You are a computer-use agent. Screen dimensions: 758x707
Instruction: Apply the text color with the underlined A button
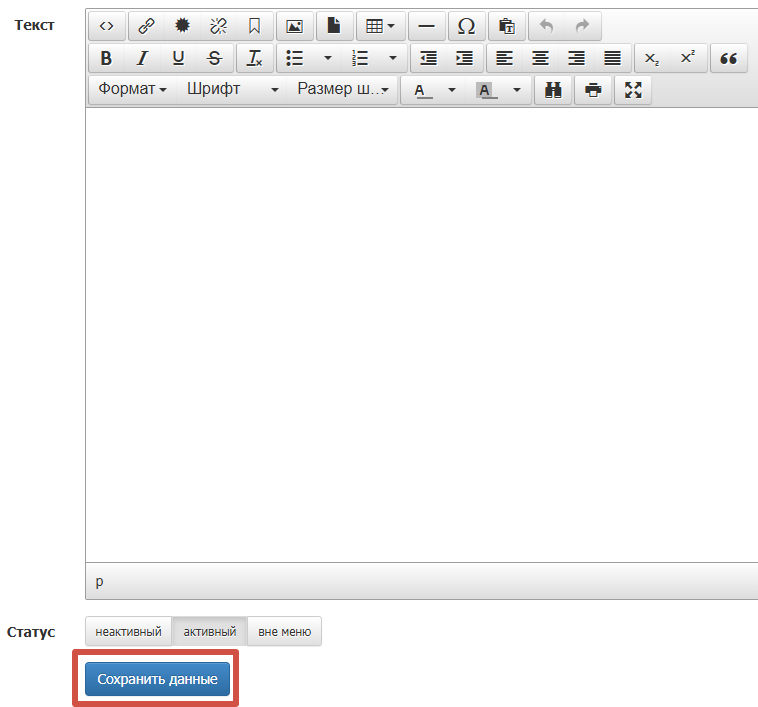pyautogui.click(x=422, y=90)
